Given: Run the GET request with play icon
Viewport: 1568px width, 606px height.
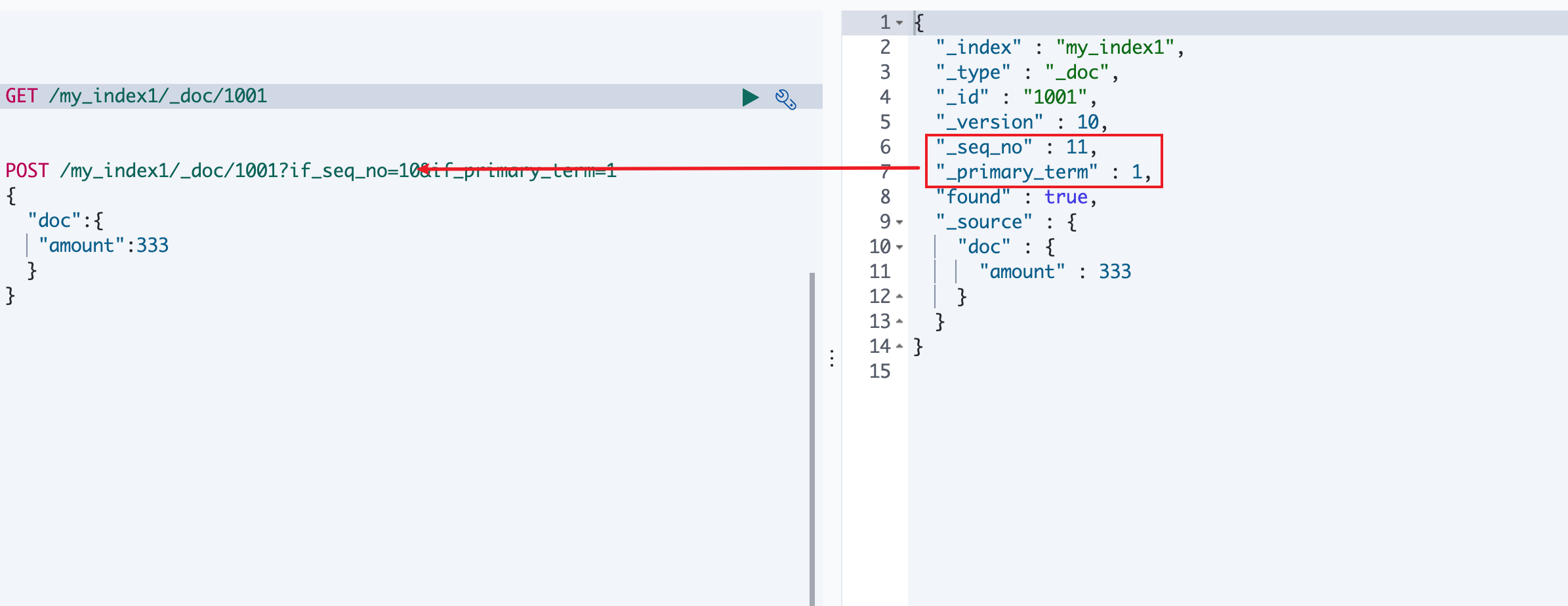Looking at the screenshot, I should pos(751,97).
